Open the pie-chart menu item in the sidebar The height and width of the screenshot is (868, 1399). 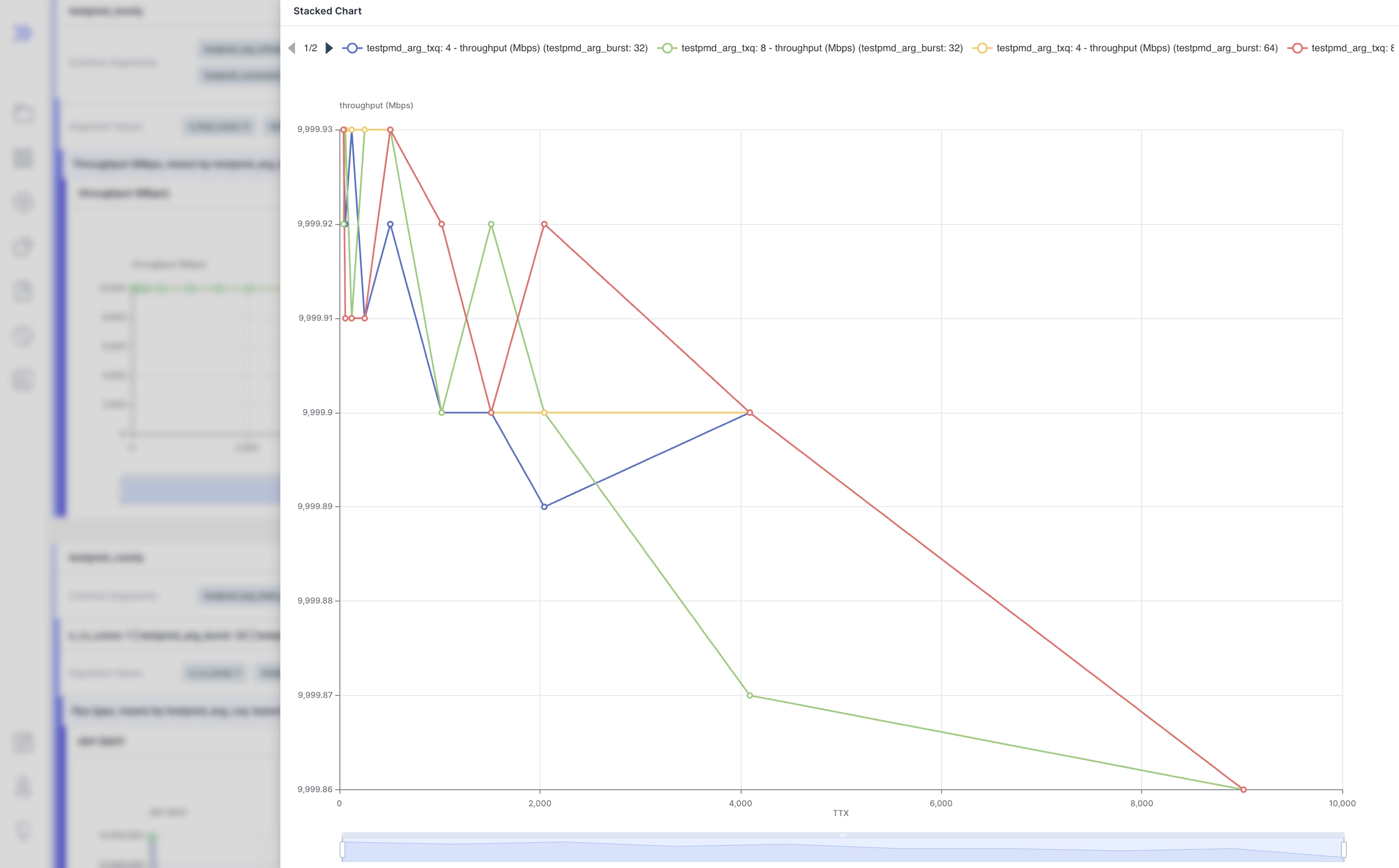(23, 247)
